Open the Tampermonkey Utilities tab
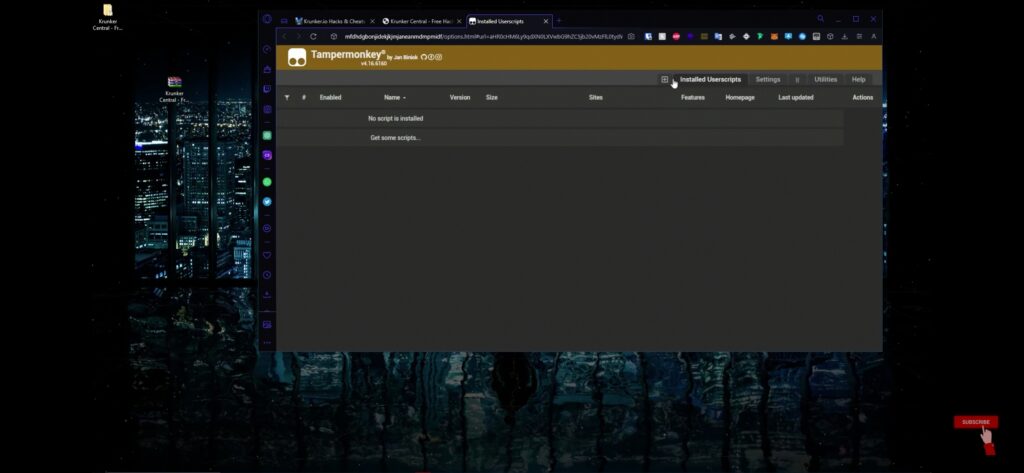This screenshot has width=1024, height=473. click(825, 80)
